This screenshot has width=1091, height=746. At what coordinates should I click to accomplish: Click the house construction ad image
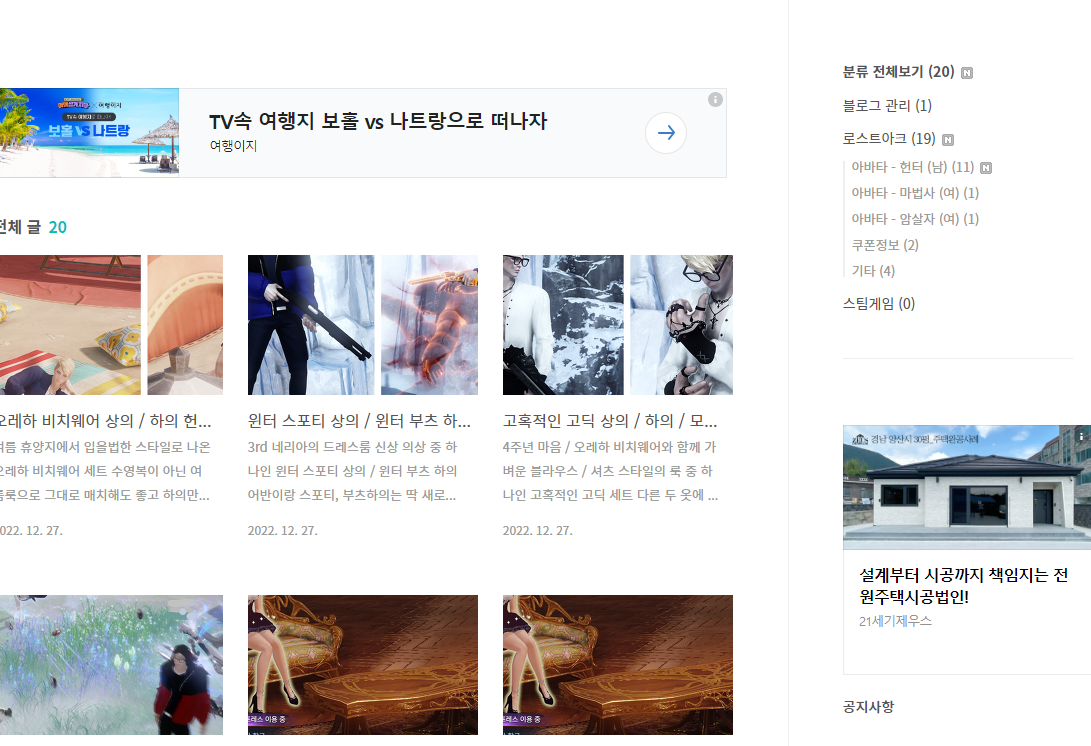click(967, 487)
